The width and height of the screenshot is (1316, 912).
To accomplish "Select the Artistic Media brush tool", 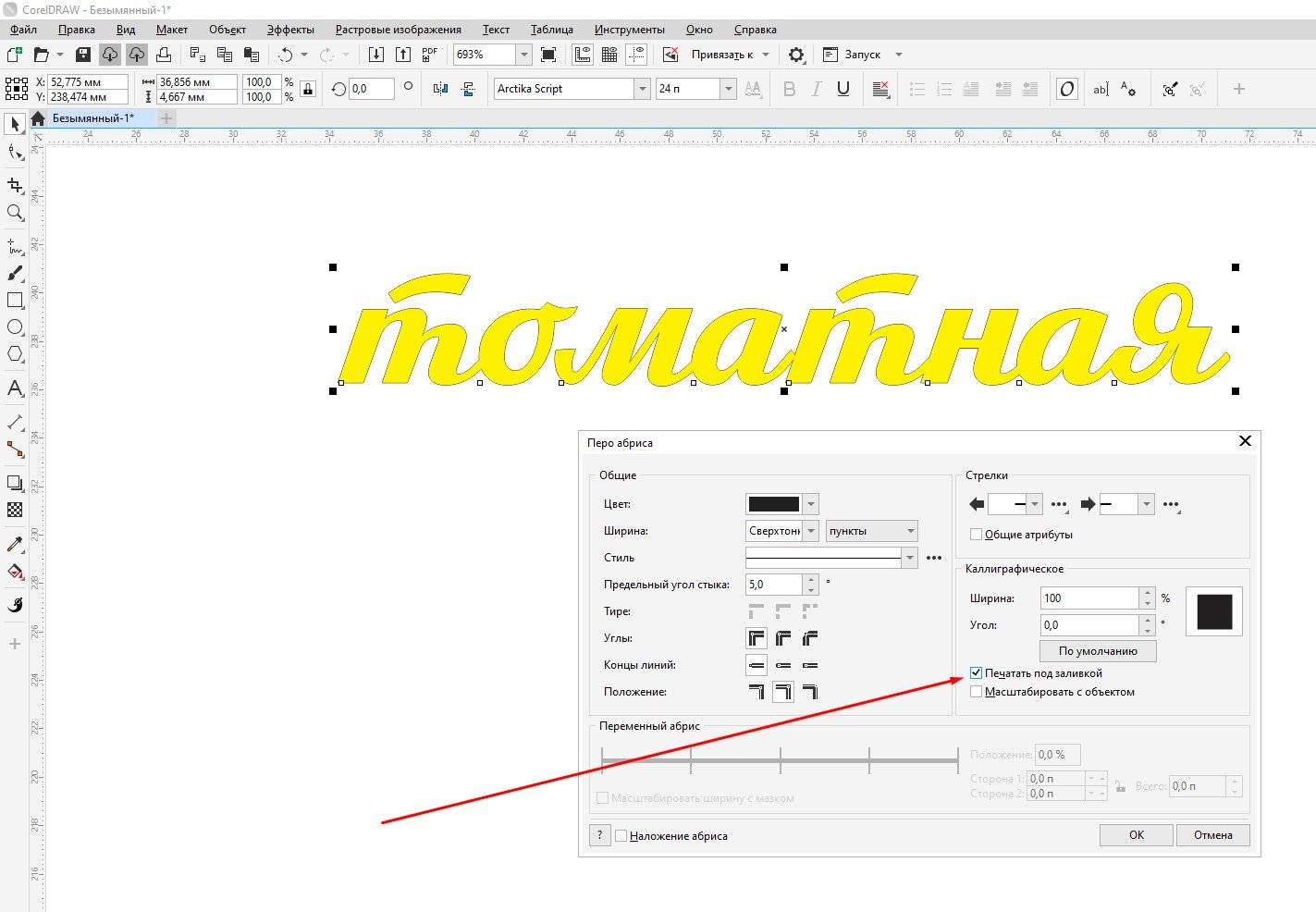I will (15, 273).
